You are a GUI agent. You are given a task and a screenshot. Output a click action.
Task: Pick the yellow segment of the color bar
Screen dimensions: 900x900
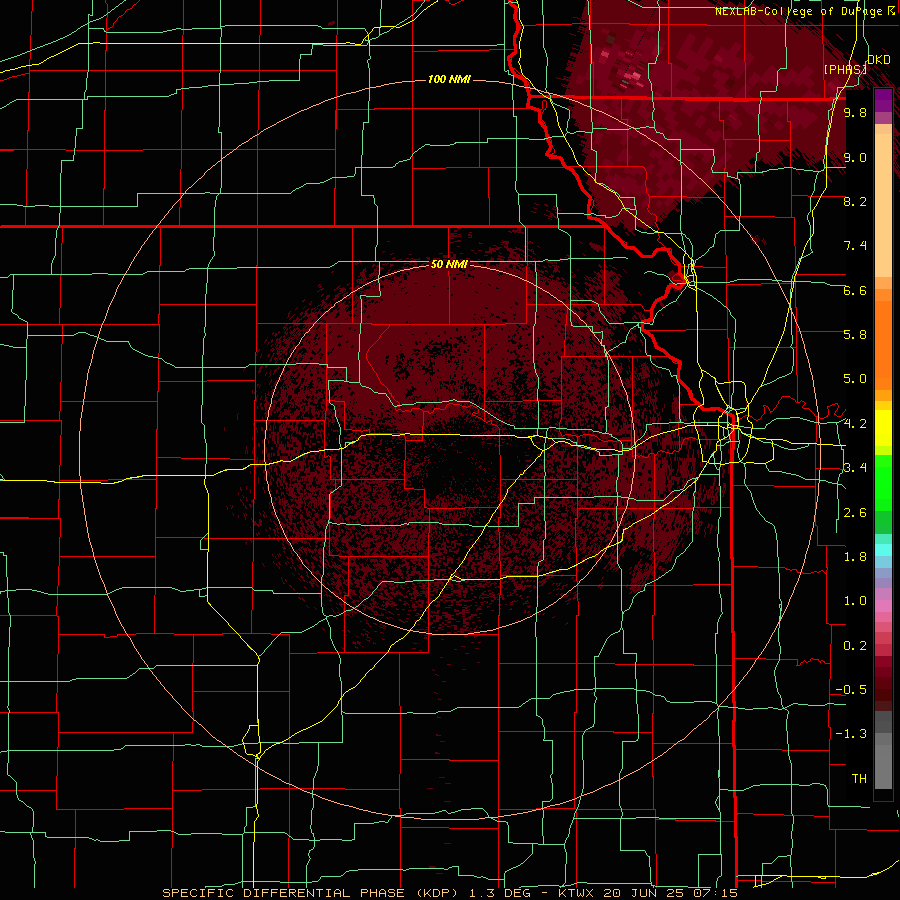(x=883, y=428)
